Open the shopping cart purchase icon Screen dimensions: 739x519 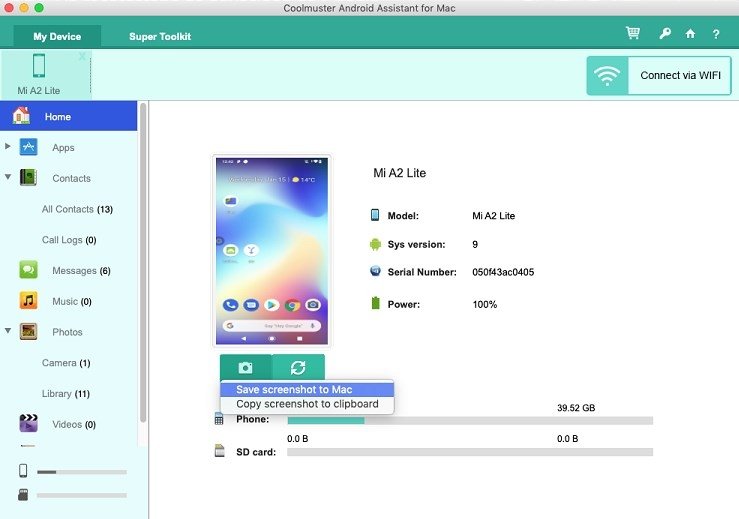pos(632,33)
